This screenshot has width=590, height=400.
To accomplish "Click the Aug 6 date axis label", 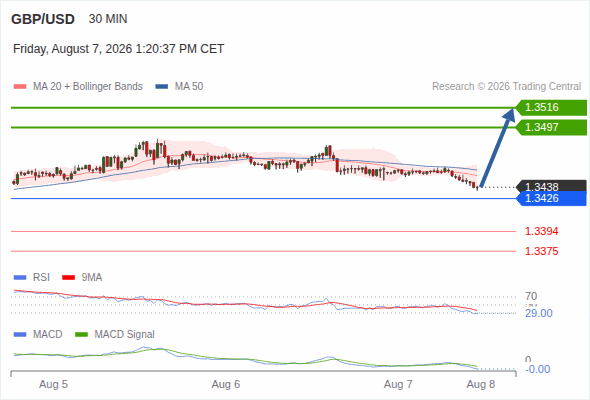I will (226, 384).
